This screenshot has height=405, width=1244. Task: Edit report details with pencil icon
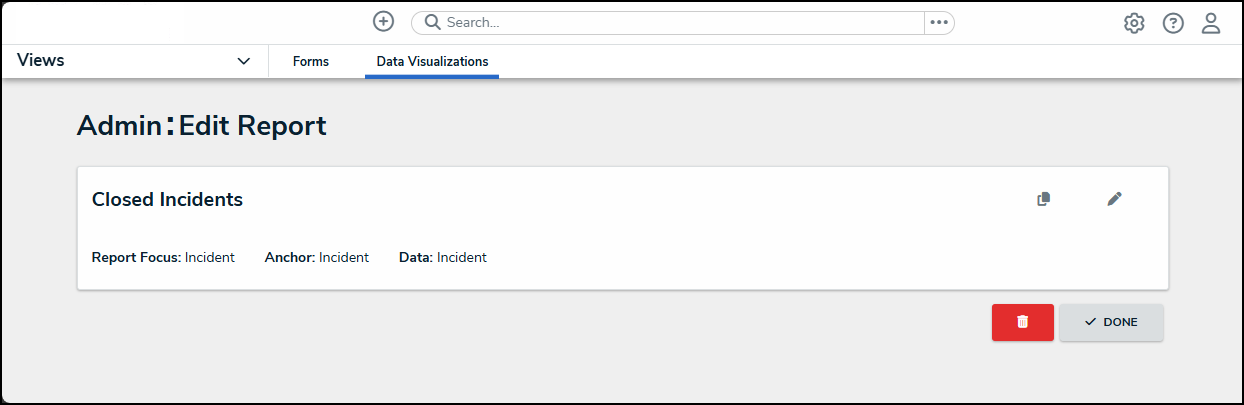(1115, 199)
